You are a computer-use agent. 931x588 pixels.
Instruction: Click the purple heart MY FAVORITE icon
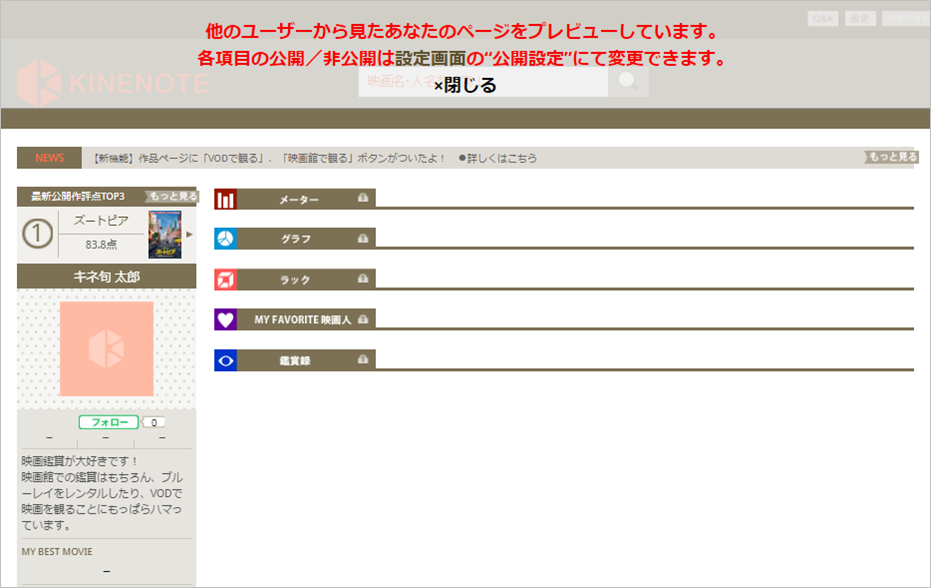pos(225,319)
